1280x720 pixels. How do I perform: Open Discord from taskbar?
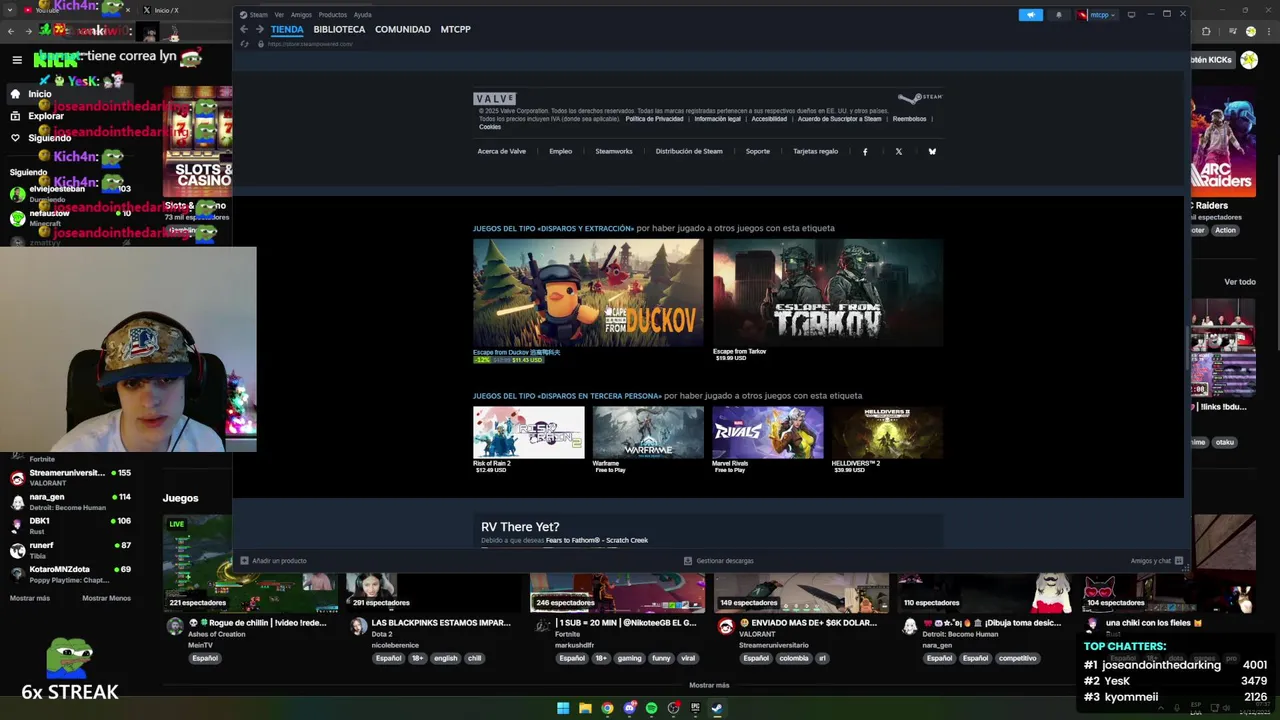(629, 708)
